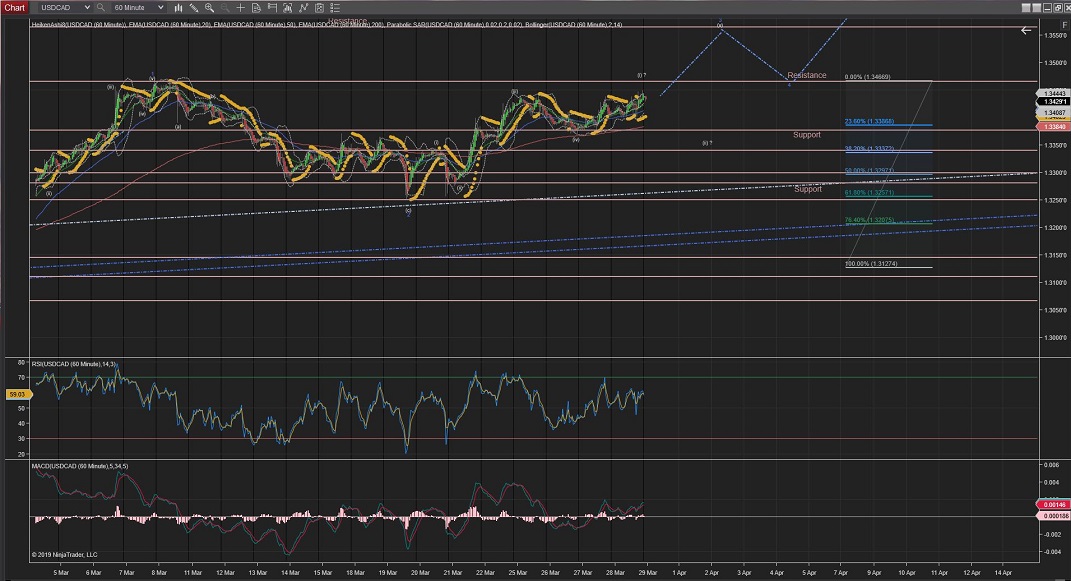Open the bar type chart style icon

tap(178, 8)
